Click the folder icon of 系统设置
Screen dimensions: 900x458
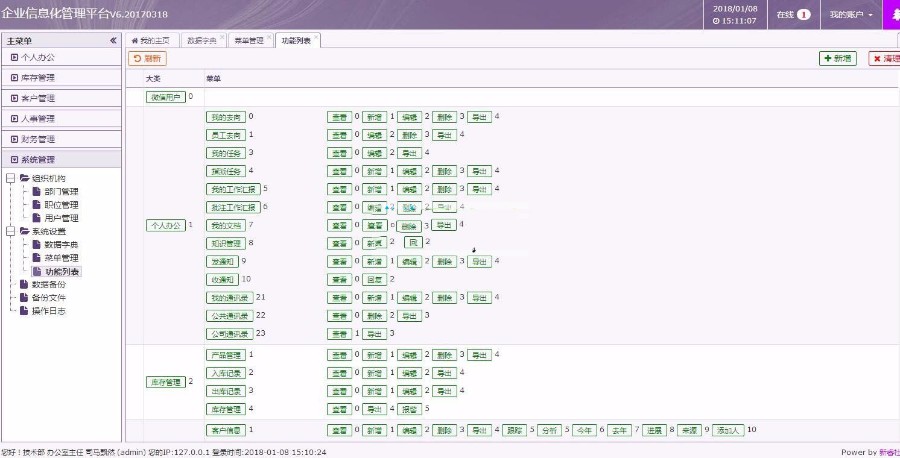[24, 231]
